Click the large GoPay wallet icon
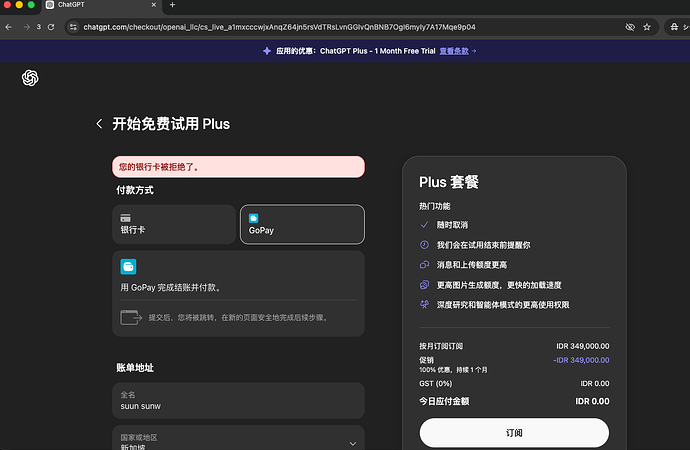Viewport: 690px width, 450px height. coord(128,267)
